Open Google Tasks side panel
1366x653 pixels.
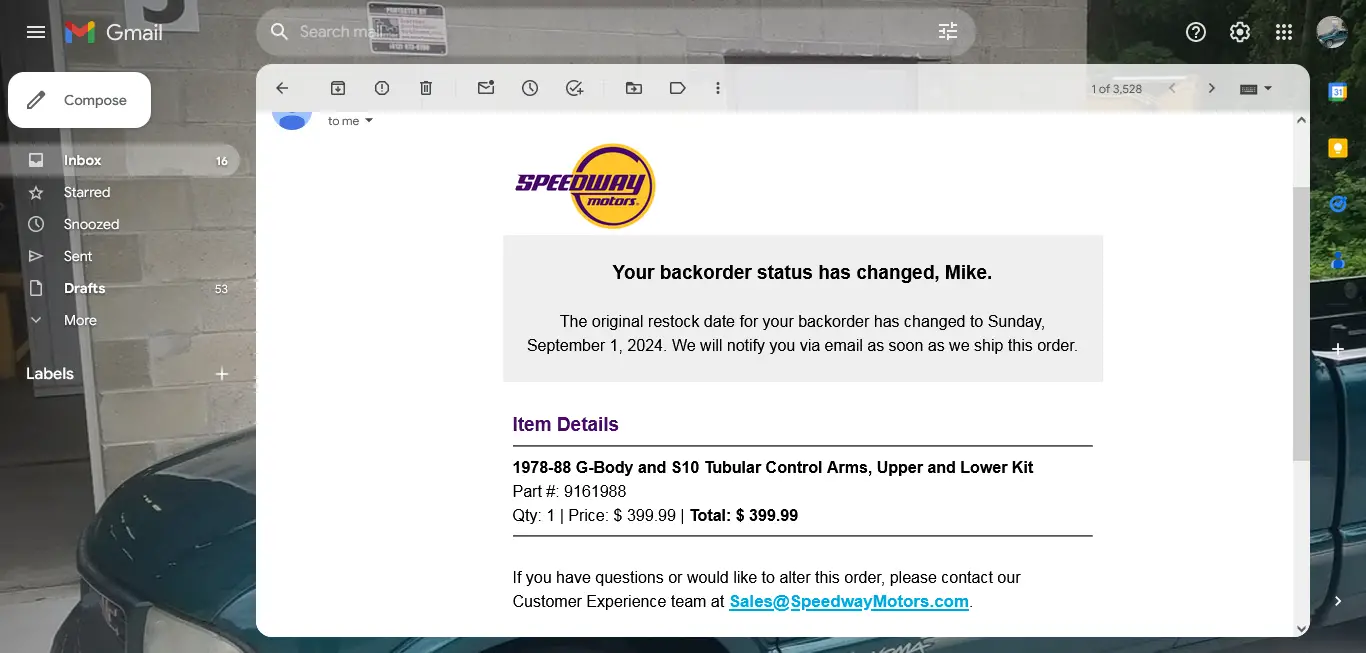point(1338,204)
